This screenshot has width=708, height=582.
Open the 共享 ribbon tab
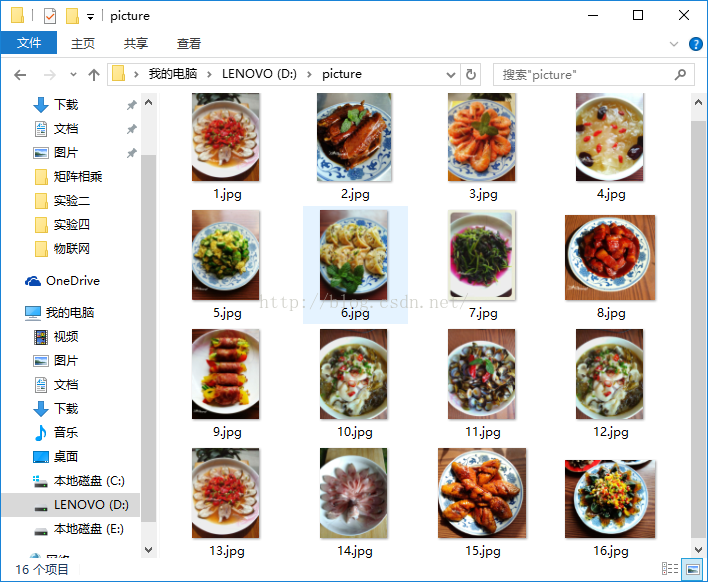click(136, 43)
